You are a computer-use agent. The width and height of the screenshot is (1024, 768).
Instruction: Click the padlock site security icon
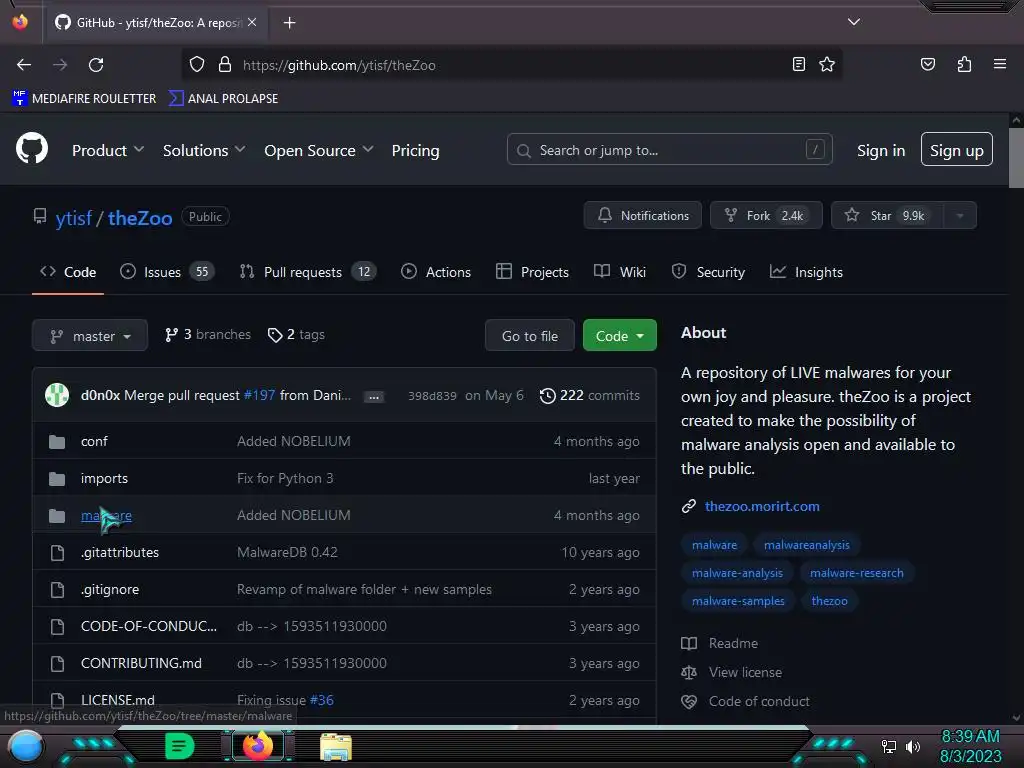[x=225, y=65]
